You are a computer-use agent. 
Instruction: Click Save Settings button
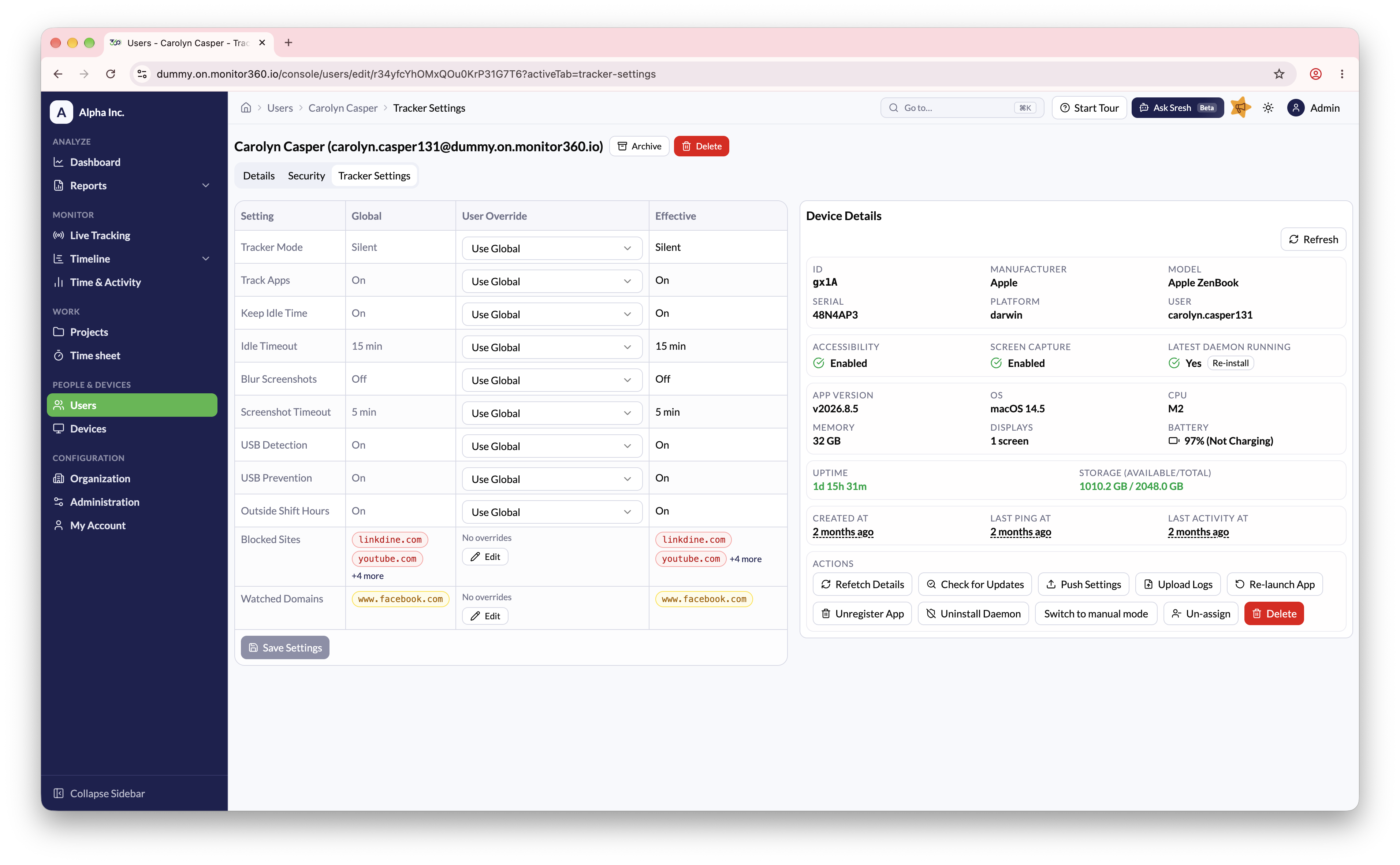point(285,647)
